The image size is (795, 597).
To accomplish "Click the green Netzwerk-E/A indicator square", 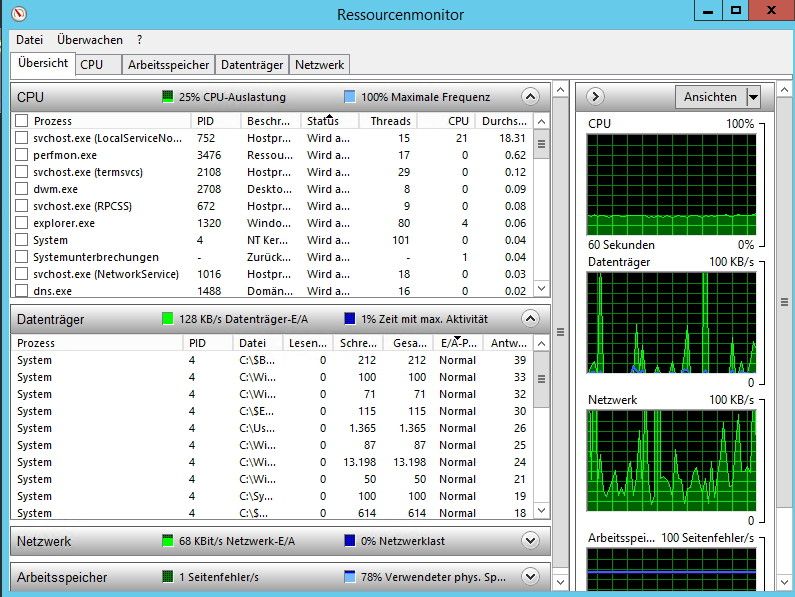I will coord(167,540).
